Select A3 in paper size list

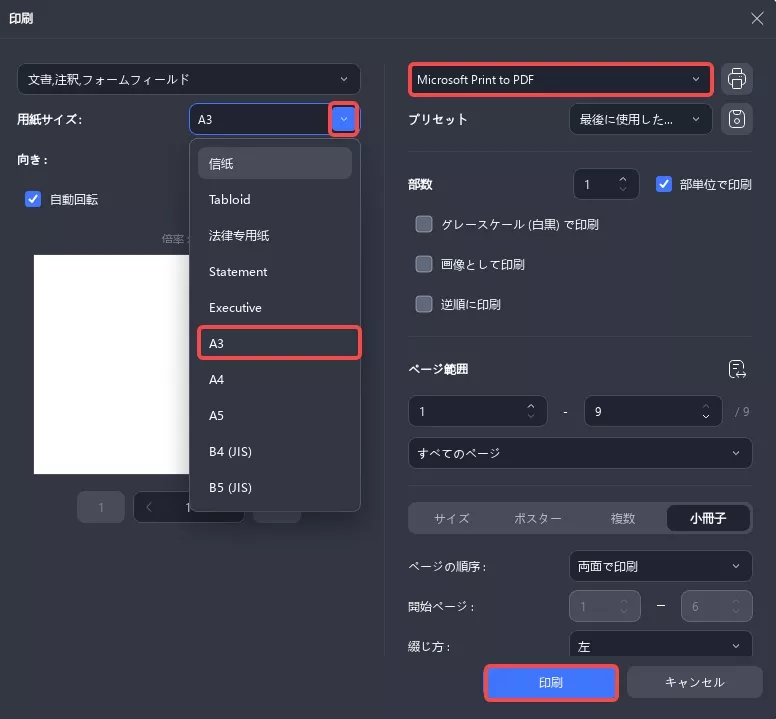coord(279,343)
